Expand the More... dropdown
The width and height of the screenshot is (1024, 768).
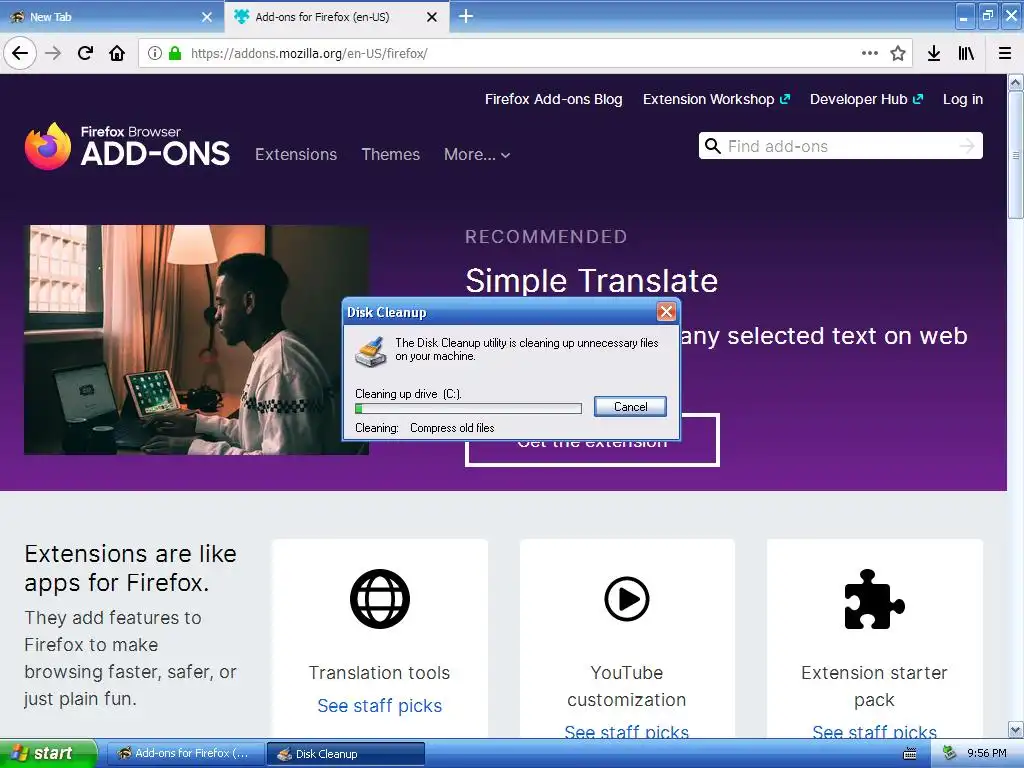coord(477,154)
